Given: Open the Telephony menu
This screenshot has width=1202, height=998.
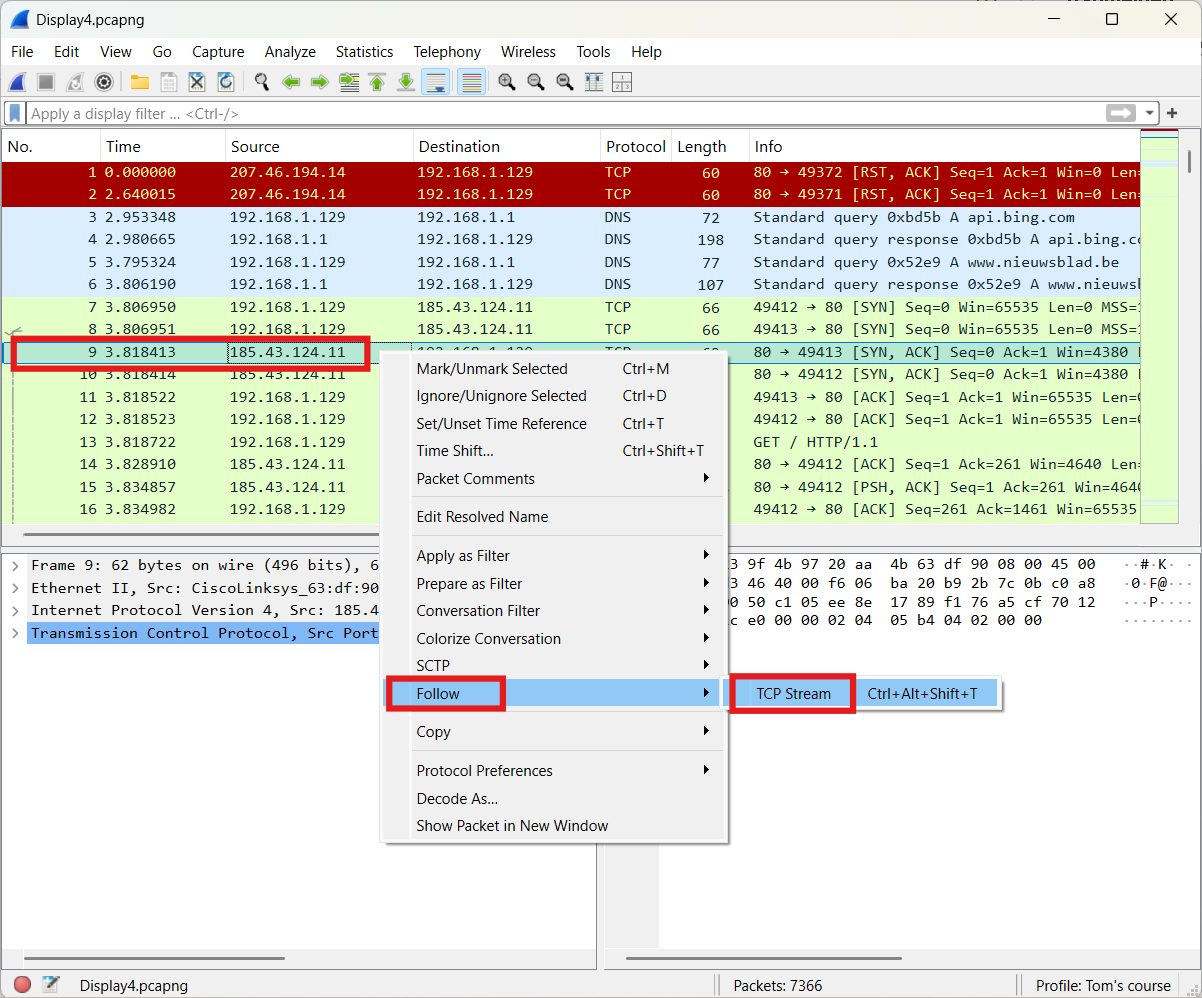Looking at the screenshot, I should click(x=447, y=52).
